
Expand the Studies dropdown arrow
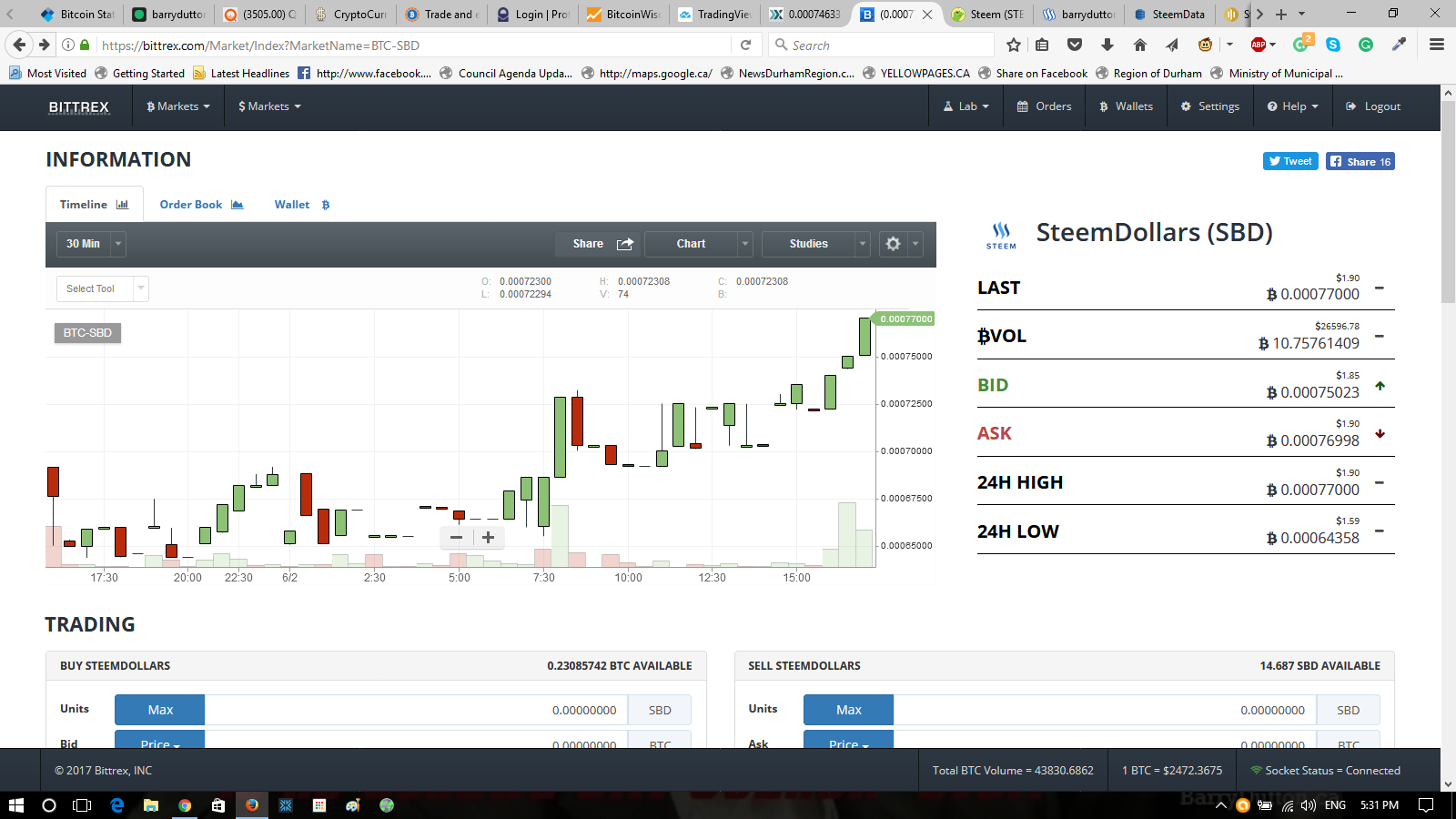coord(862,244)
